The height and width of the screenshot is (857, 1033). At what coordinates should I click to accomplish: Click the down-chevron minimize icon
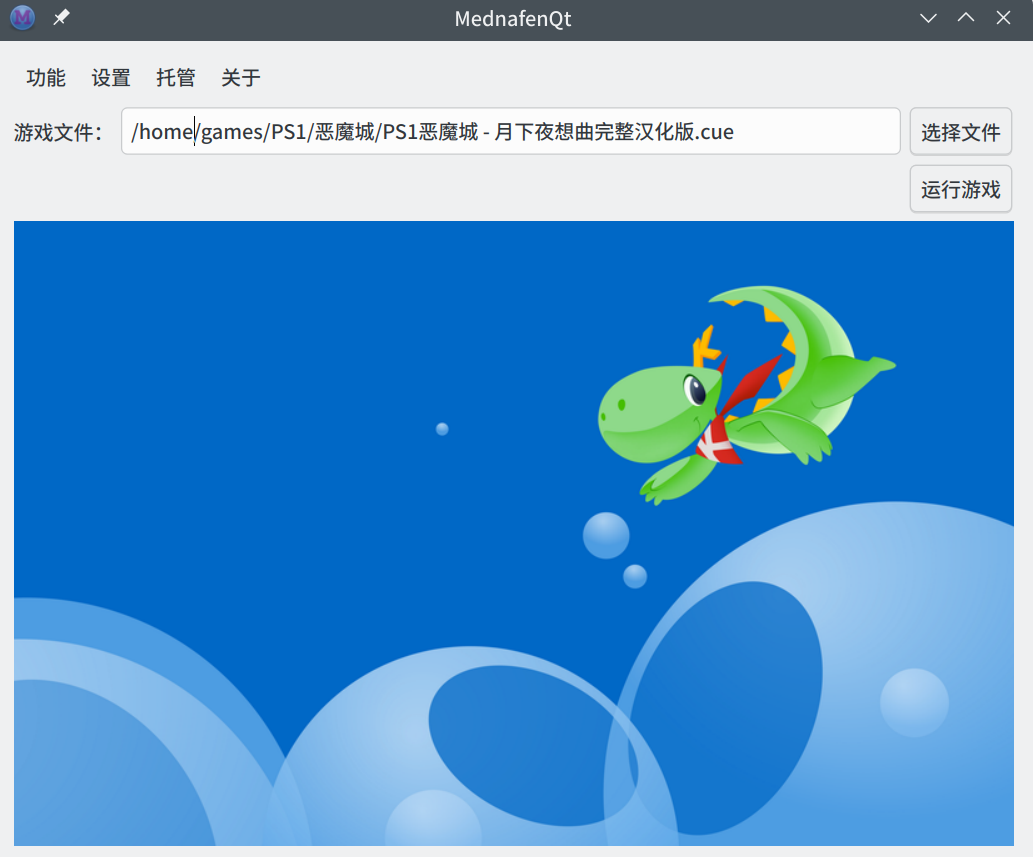click(x=928, y=17)
